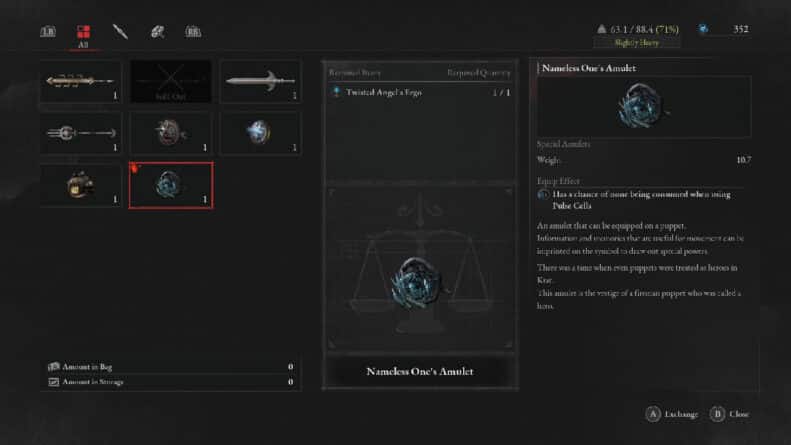This screenshot has height=445, width=791.
Task: Click the A Exchange button
Action: [x=672, y=414]
